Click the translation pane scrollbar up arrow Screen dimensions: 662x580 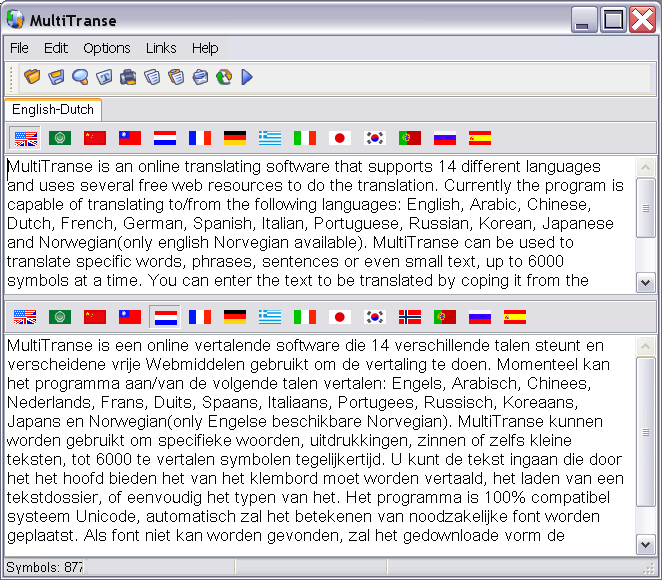(645, 347)
